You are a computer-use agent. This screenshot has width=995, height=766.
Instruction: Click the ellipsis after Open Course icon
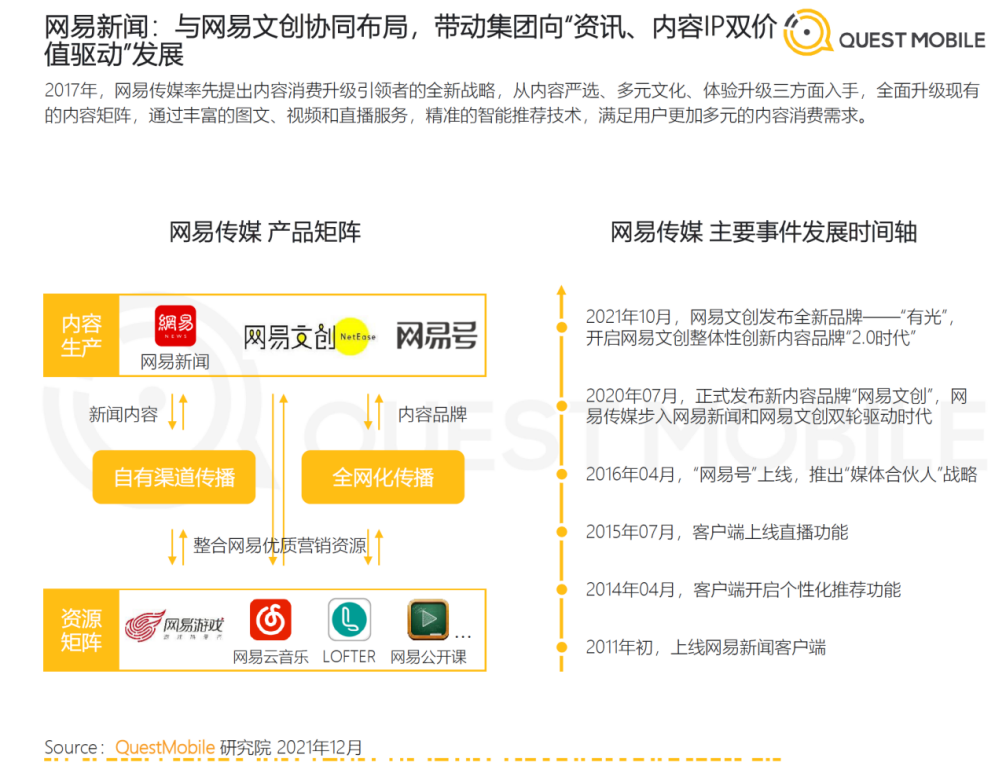463,635
